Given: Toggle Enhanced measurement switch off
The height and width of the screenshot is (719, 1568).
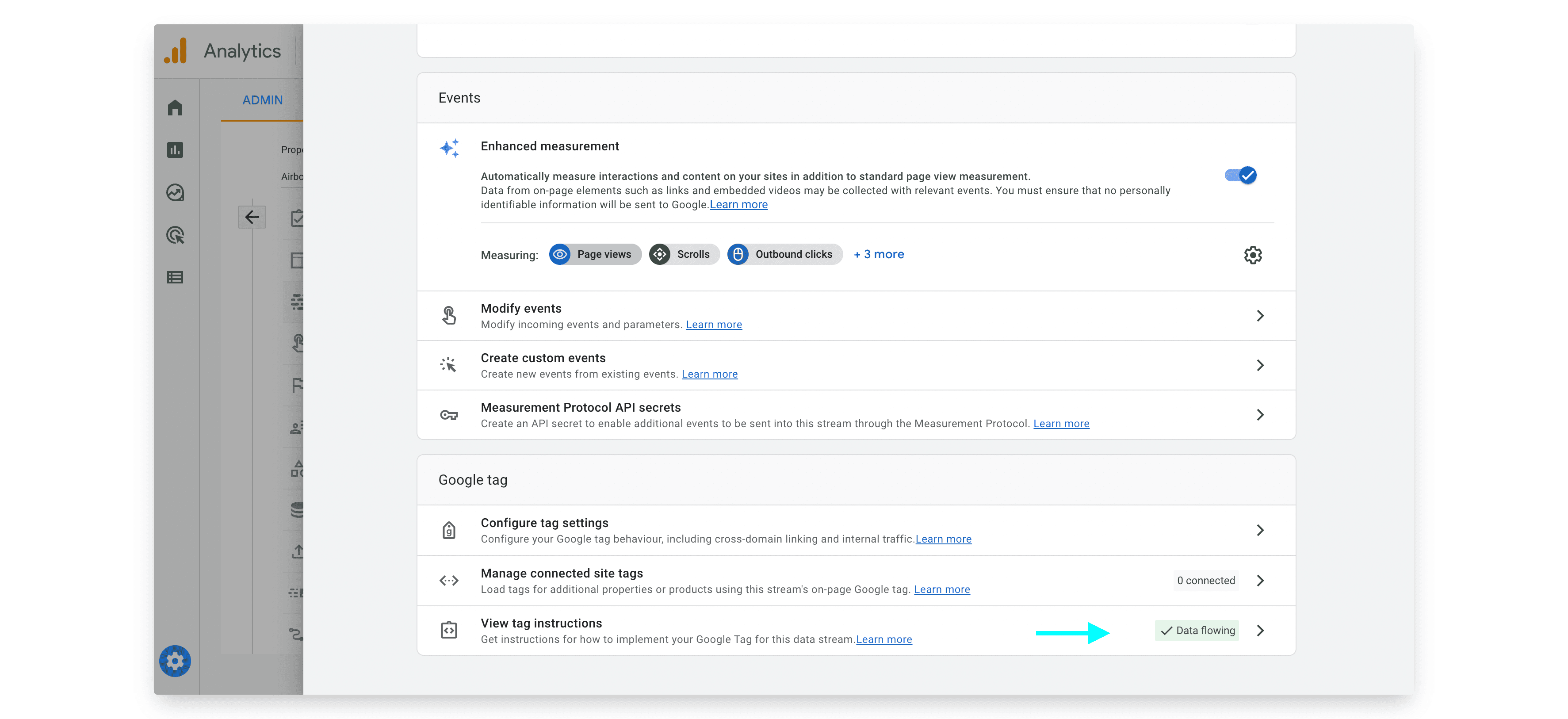Looking at the screenshot, I should pos(1240,176).
